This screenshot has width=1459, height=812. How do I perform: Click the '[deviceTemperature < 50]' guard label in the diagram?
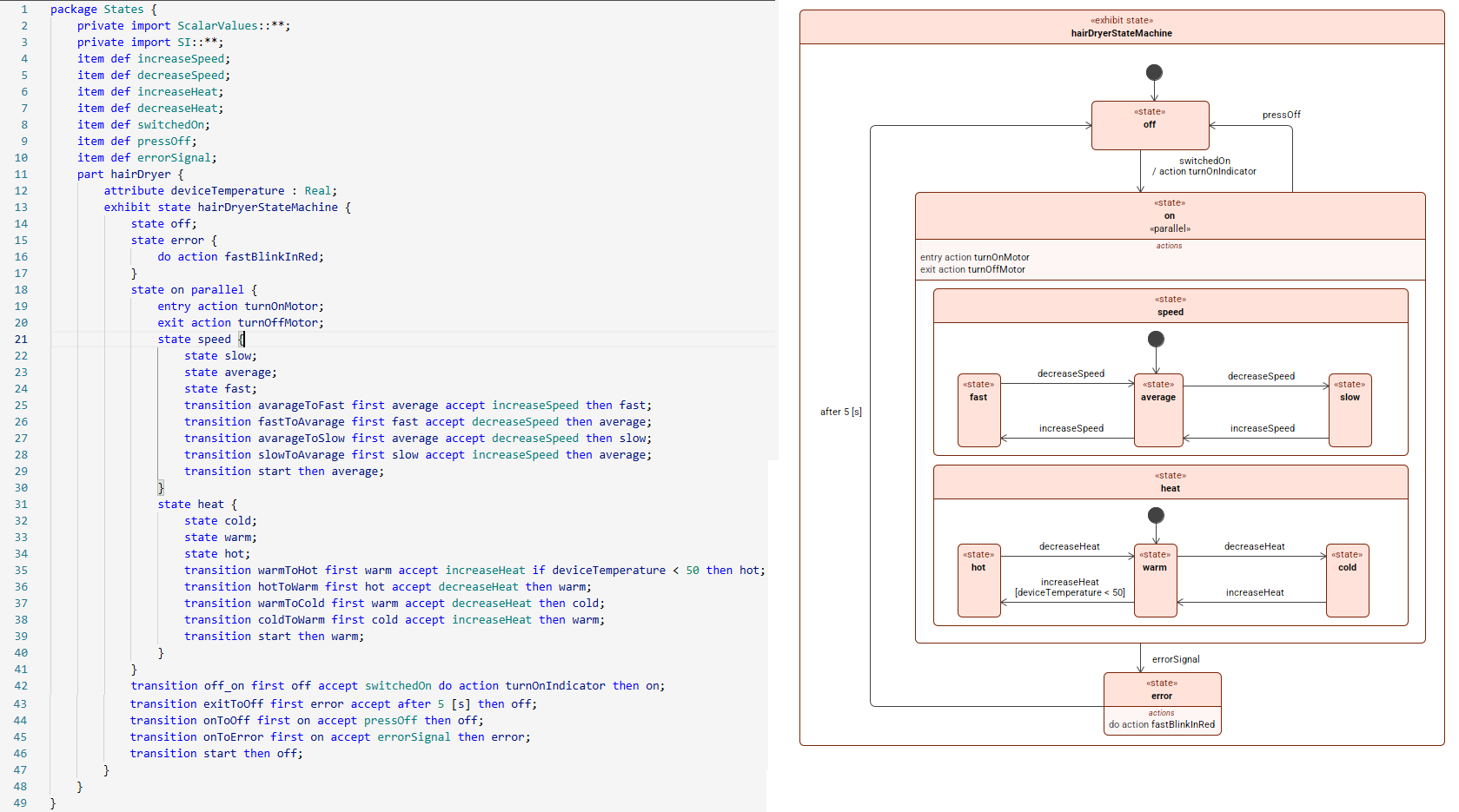pyautogui.click(x=1070, y=593)
